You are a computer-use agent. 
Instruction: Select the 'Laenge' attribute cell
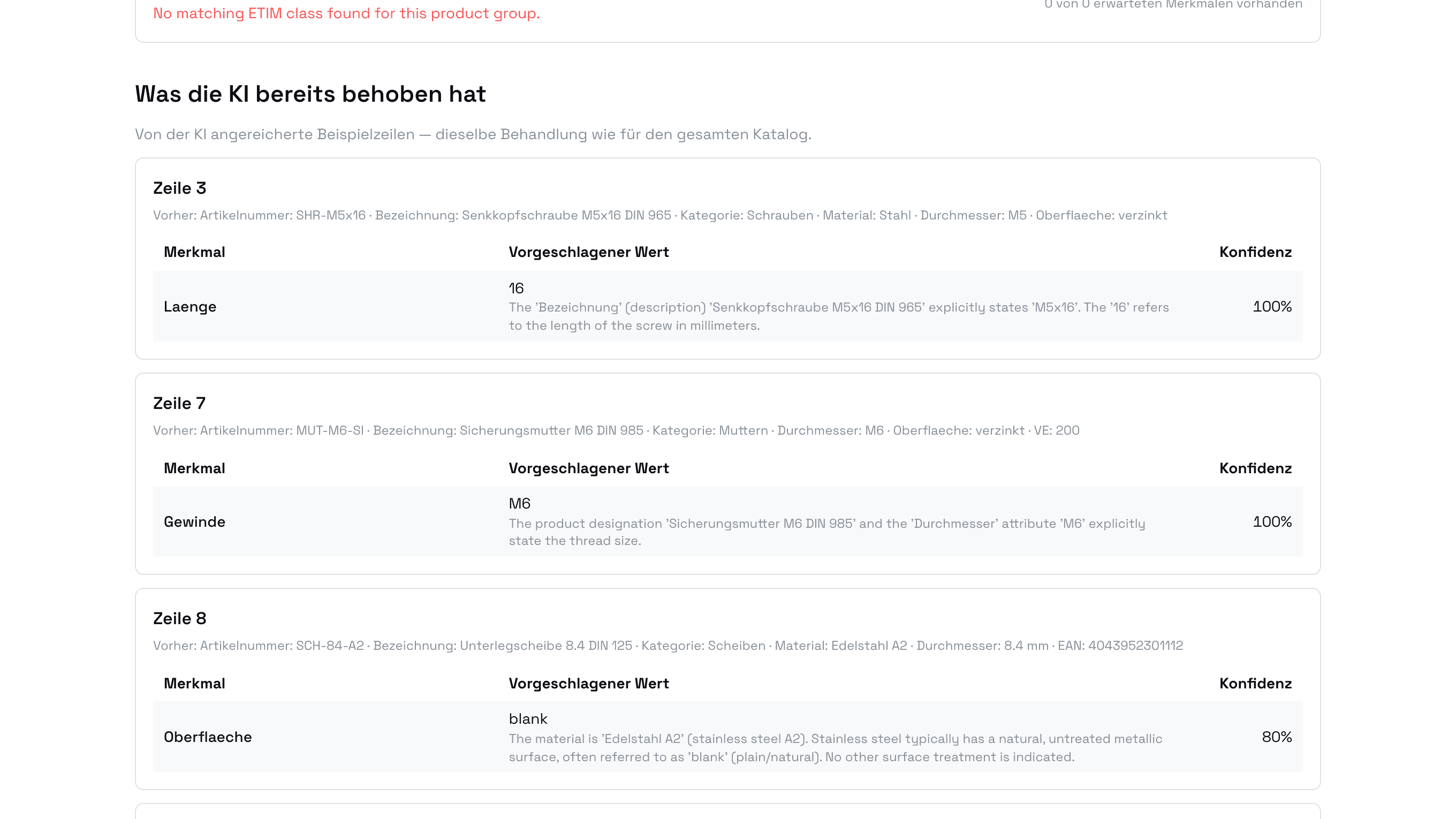coord(190,306)
